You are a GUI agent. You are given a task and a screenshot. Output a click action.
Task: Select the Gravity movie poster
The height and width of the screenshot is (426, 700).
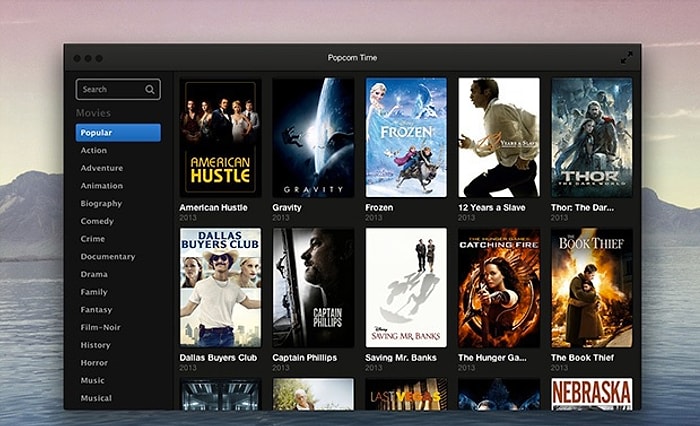[313, 138]
